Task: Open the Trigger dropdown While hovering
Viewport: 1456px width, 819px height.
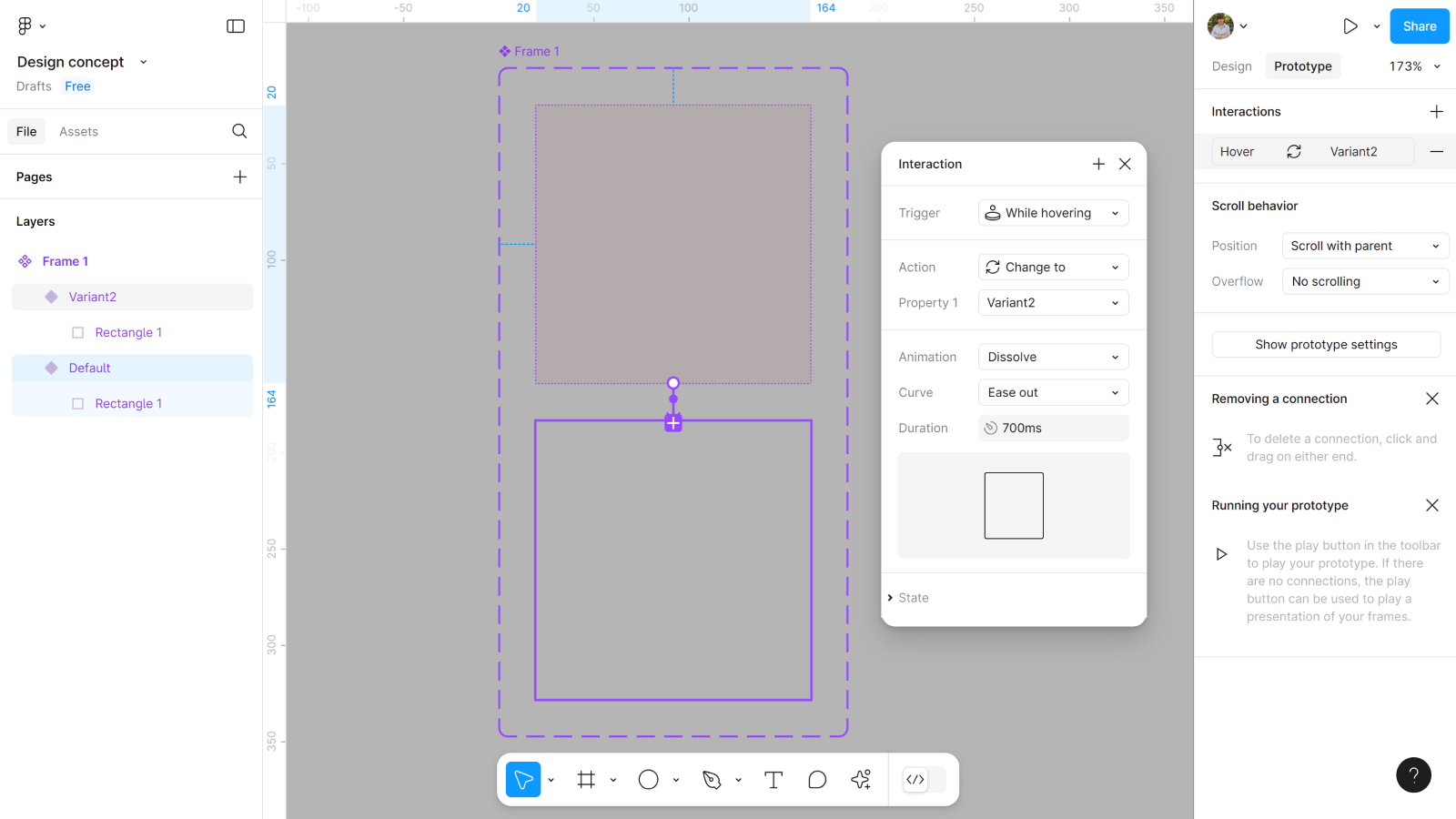Action: point(1053,213)
